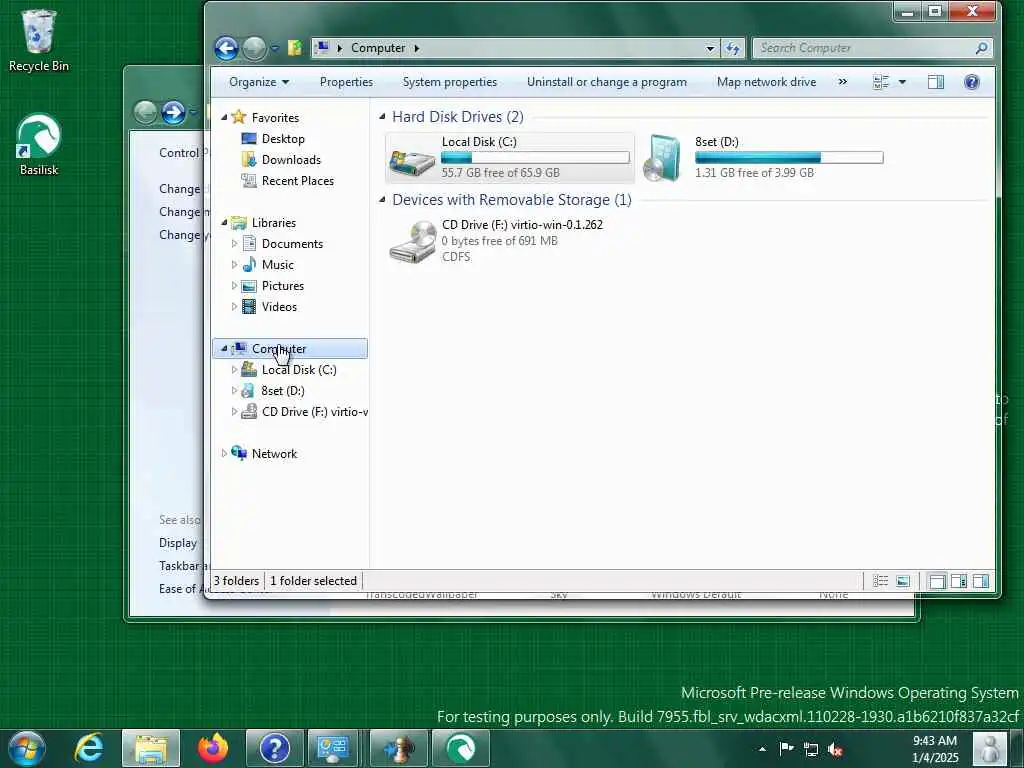The image size is (1024, 768).
Task: Select the Local Disk (C:) drive icon
Action: 411,160
